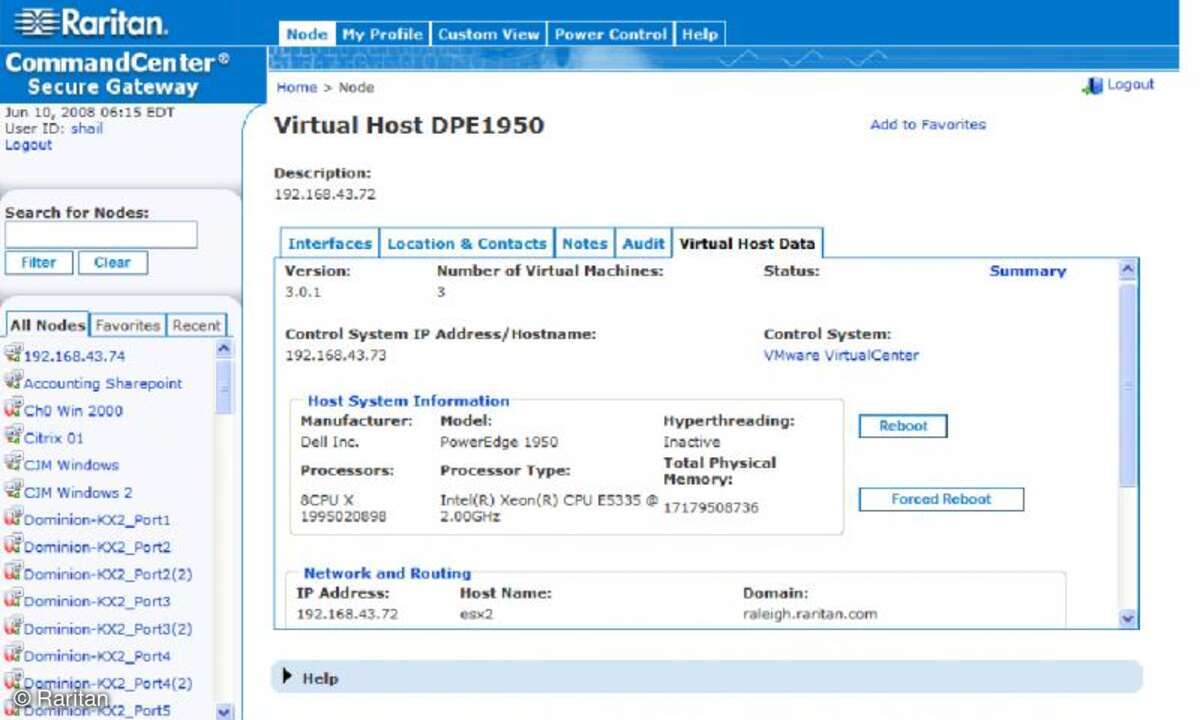
Task: Click Add to Favorites link
Action: [x=928, y=125]
